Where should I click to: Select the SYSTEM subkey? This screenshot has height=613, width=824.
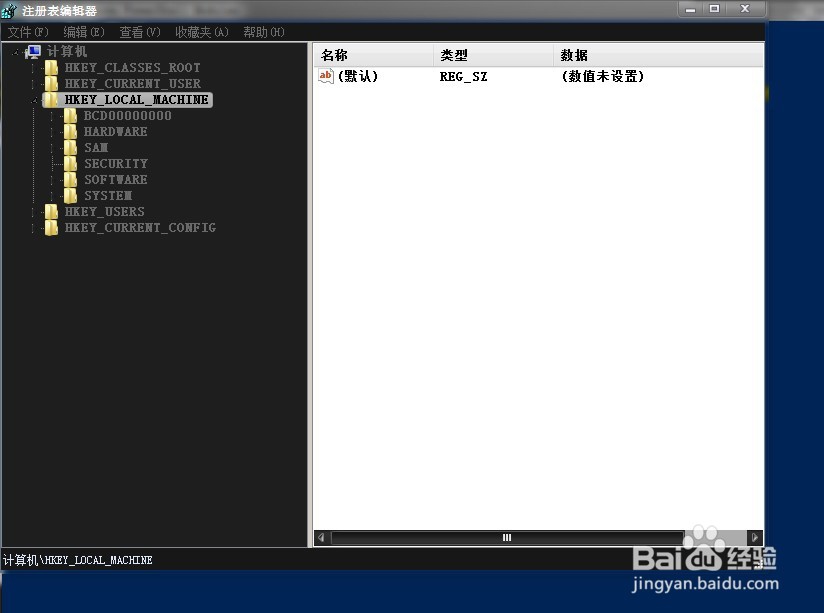tap(108, 196)
